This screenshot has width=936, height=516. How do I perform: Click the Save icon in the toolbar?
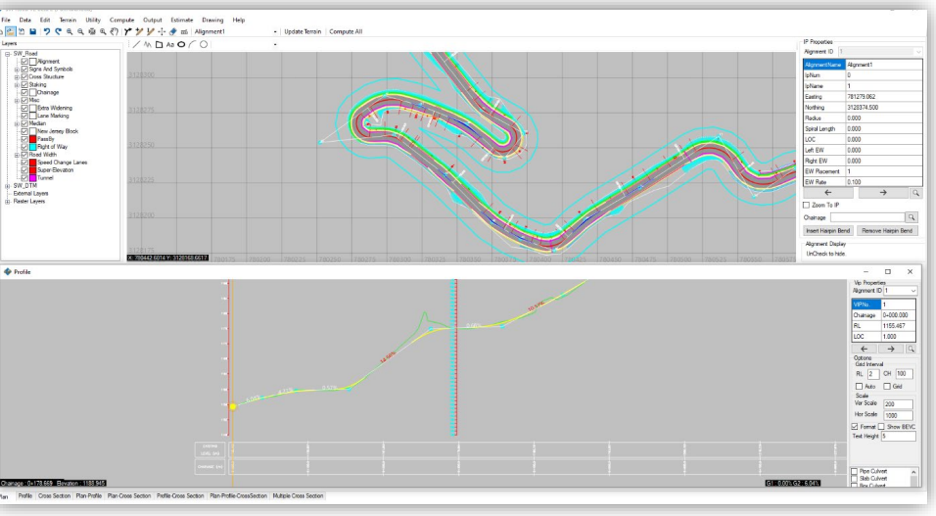click(x=33, y=31)
